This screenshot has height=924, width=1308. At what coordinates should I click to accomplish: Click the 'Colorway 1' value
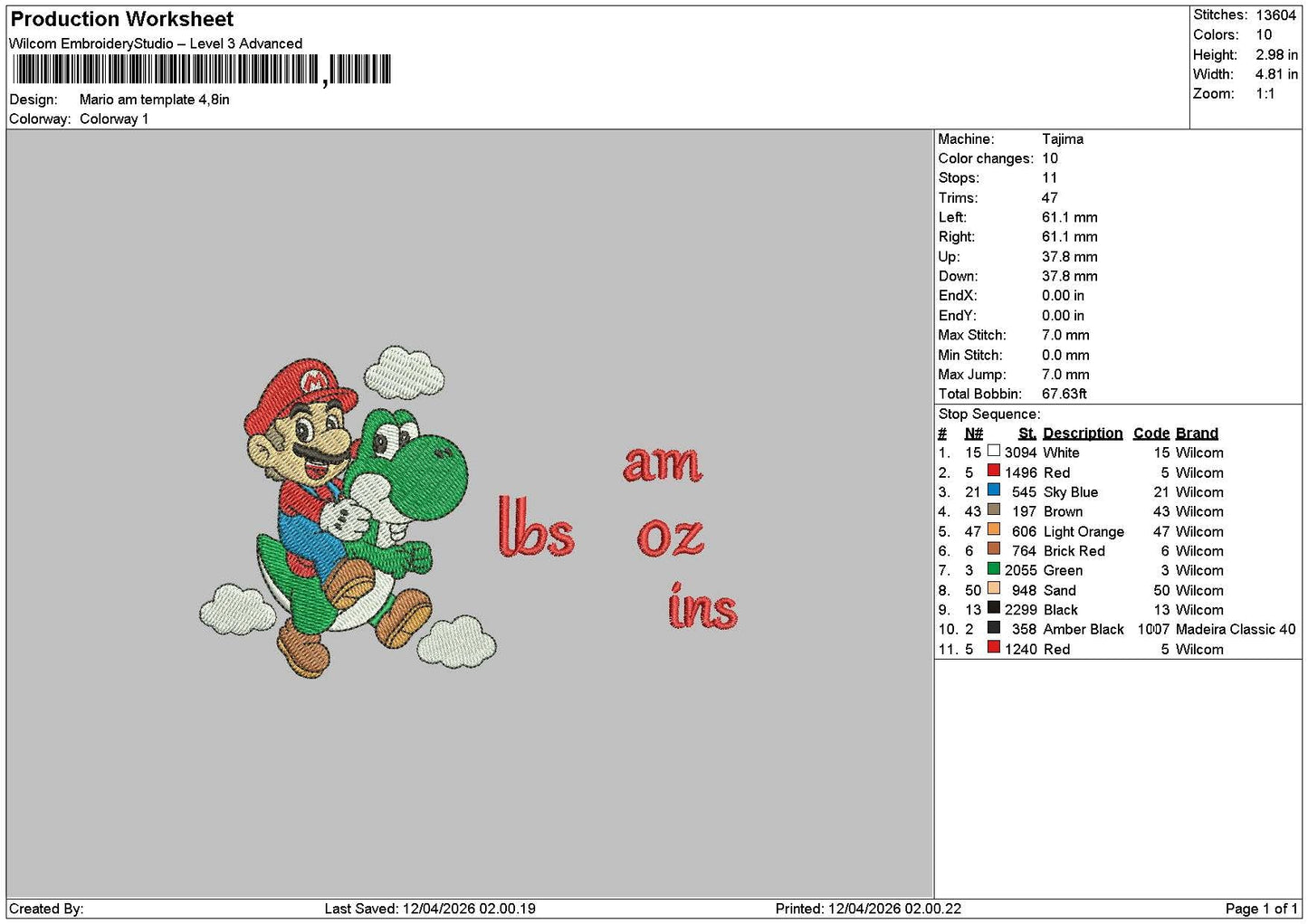(x=114, y=119)
